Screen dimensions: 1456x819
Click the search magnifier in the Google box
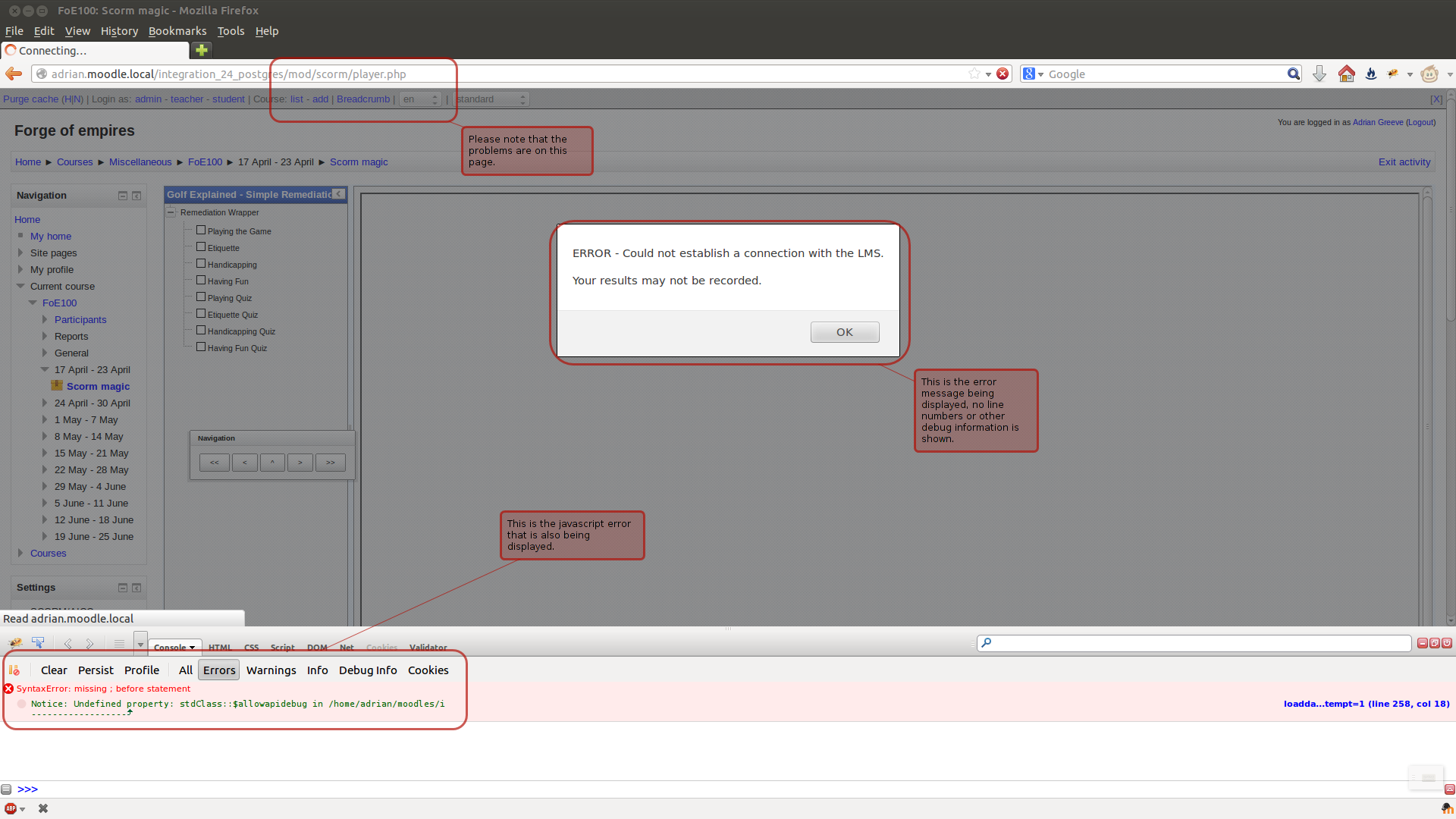coord(1294,74)
